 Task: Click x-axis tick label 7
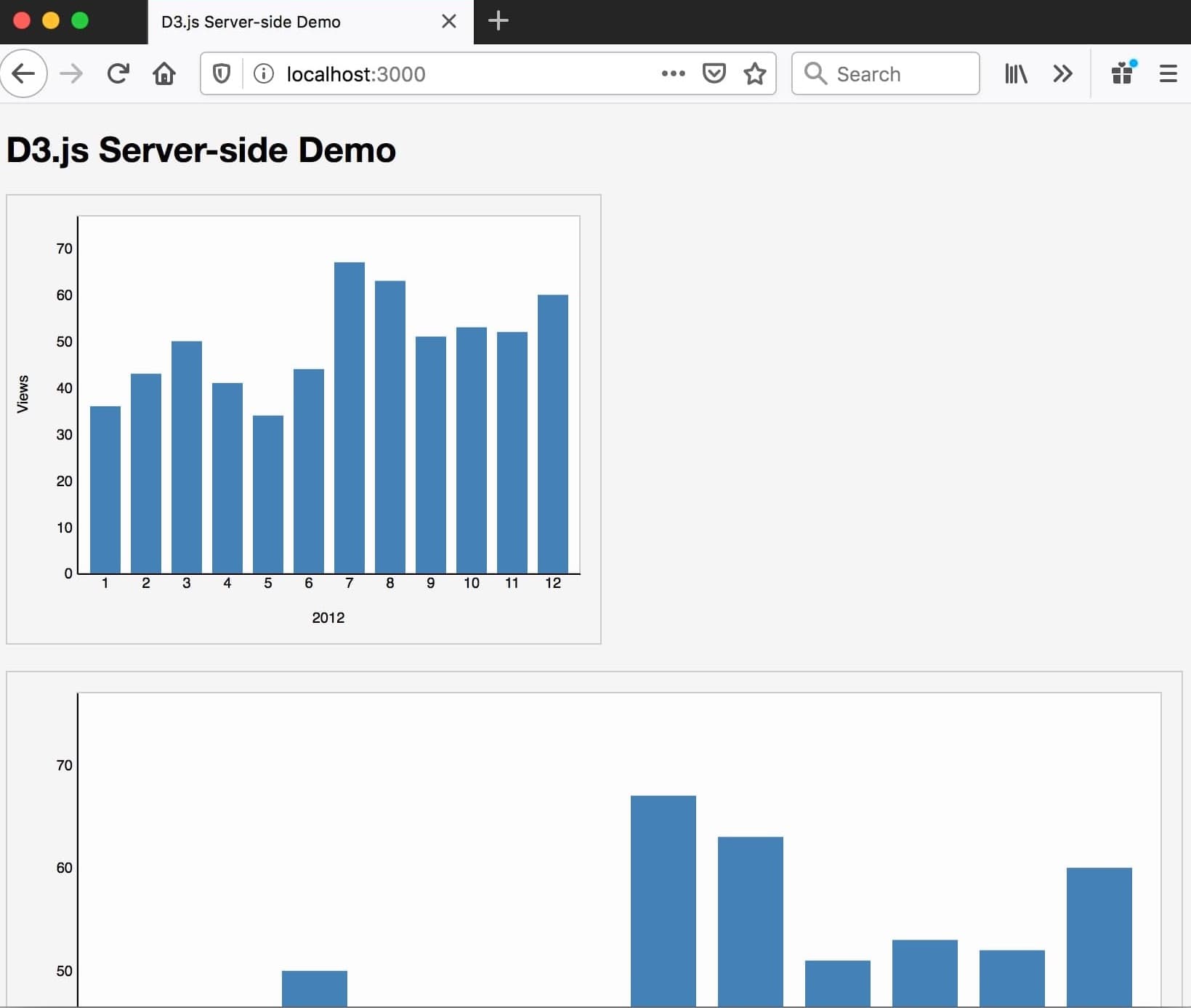350,583
